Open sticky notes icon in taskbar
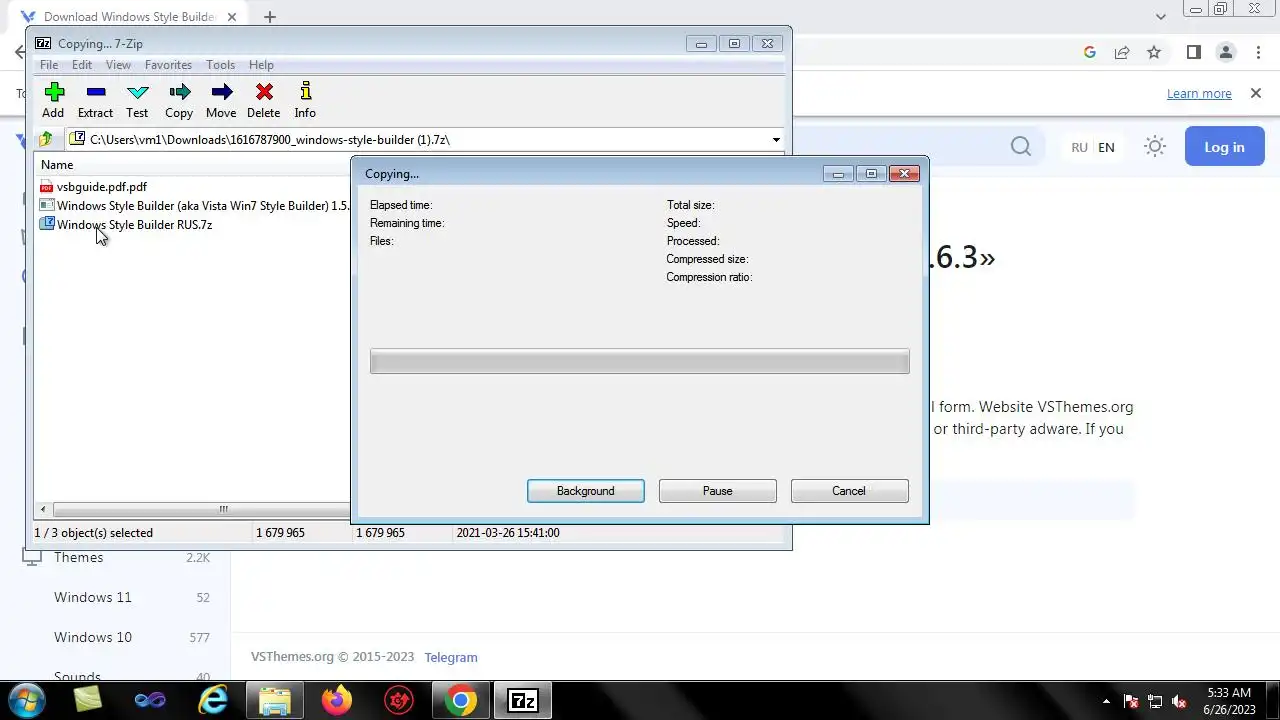Screen dimensions: 1280x720 (88, 701)
